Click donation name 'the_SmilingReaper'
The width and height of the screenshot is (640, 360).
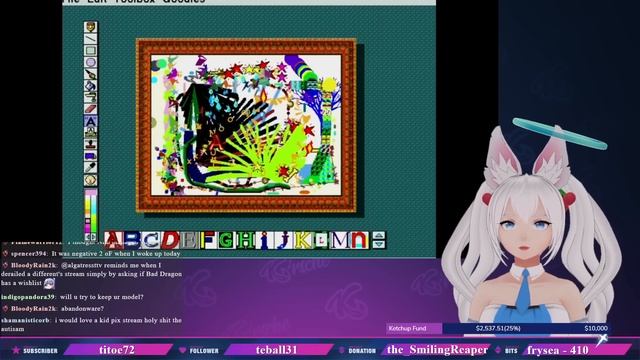tap(437, 350)
